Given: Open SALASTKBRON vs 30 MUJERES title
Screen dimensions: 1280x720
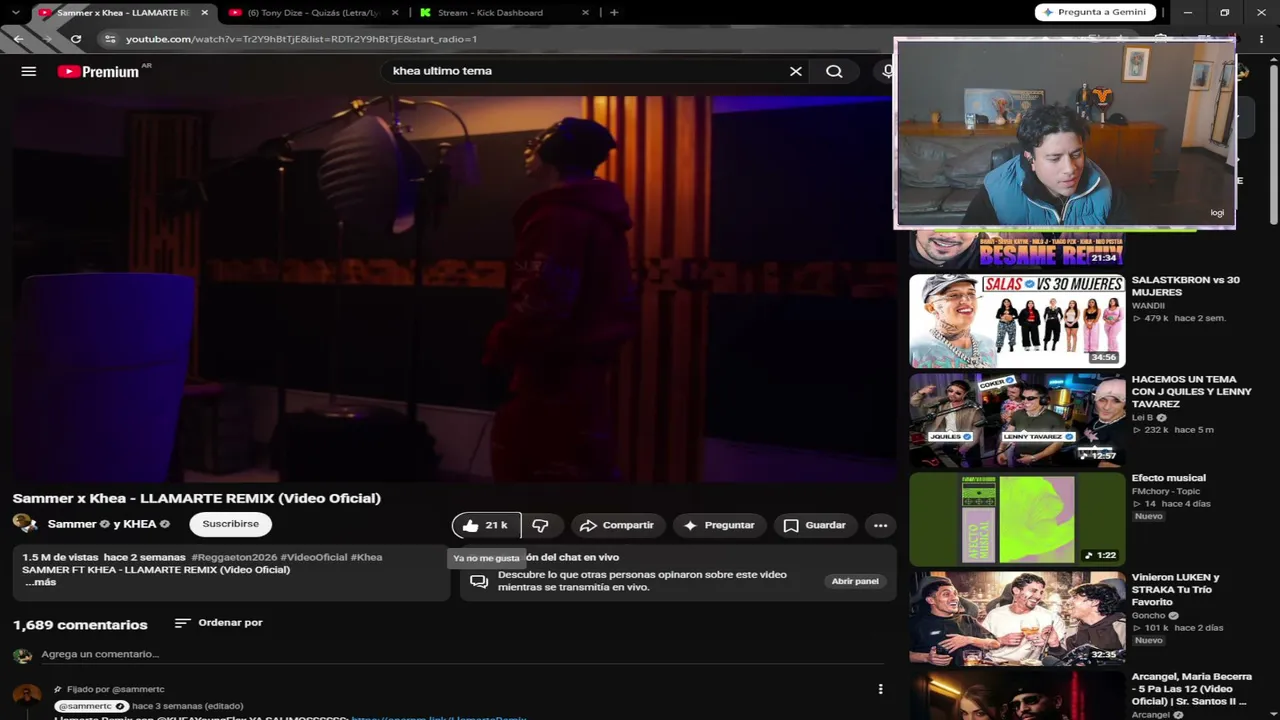Looking at the screenshot, I should [x=1185, y=286].
